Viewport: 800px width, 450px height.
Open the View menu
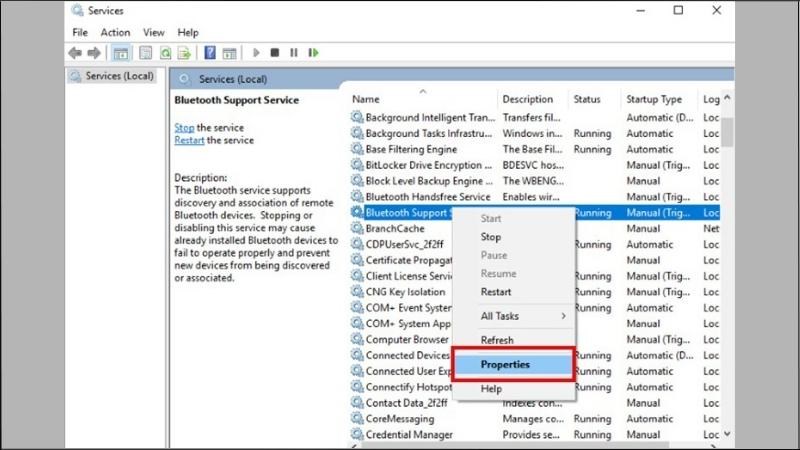point(153,32)
